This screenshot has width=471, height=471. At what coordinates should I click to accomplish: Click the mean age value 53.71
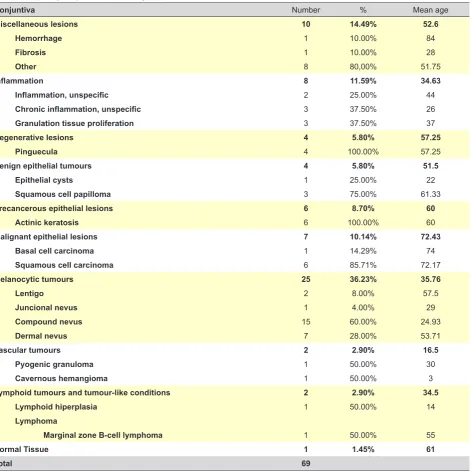pos(430,336)
